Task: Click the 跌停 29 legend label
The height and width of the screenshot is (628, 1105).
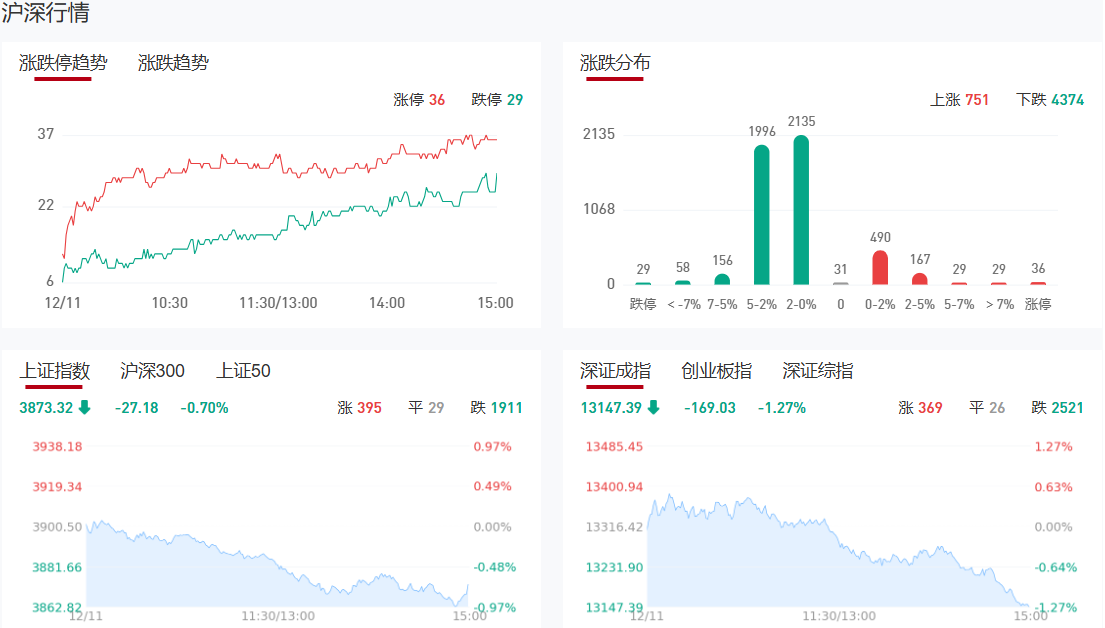Action: (x=497, y=100)
